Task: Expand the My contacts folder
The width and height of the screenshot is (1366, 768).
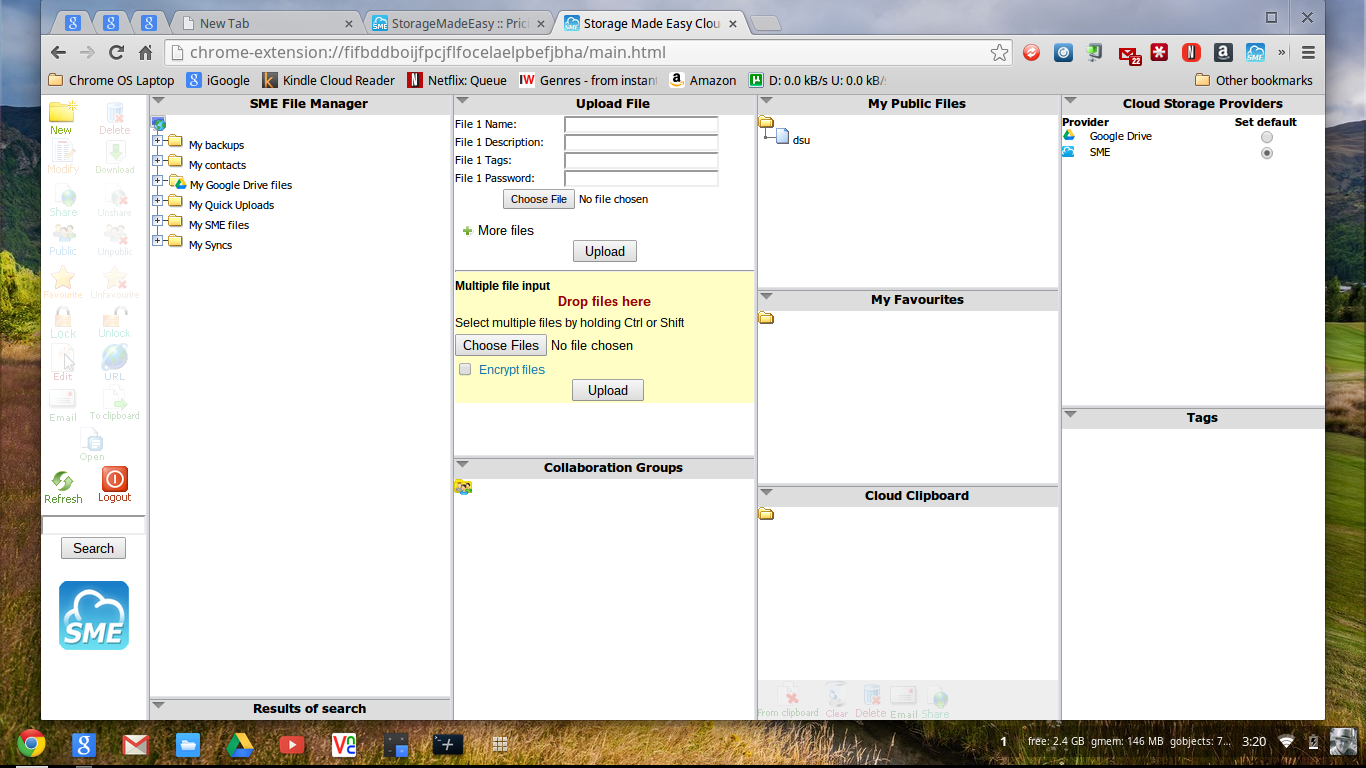Action: click(x=158, y=160)
